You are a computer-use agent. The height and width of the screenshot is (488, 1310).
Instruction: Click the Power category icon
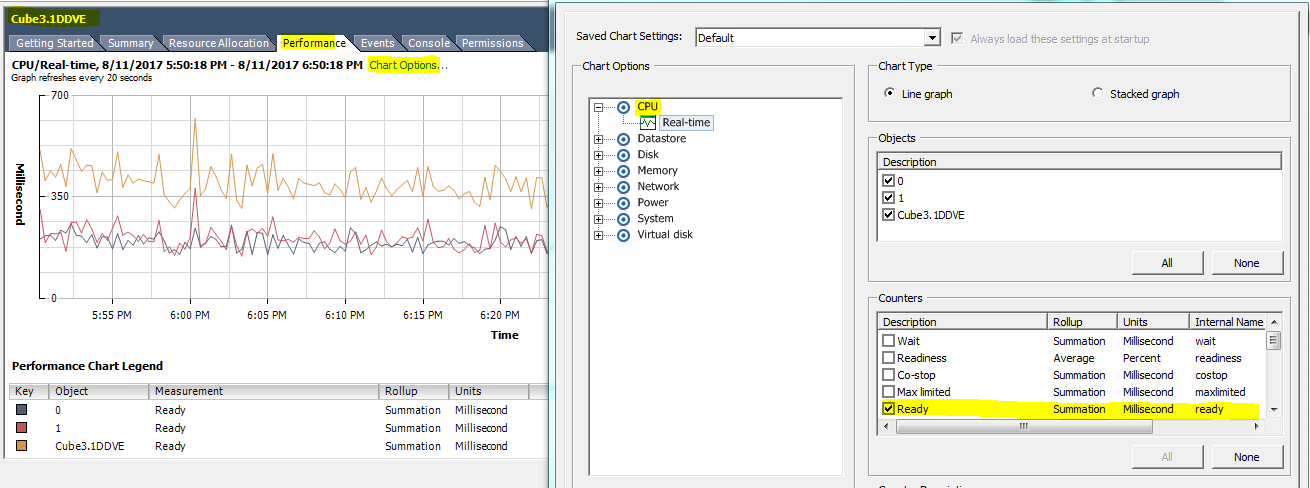pos(624,203)
